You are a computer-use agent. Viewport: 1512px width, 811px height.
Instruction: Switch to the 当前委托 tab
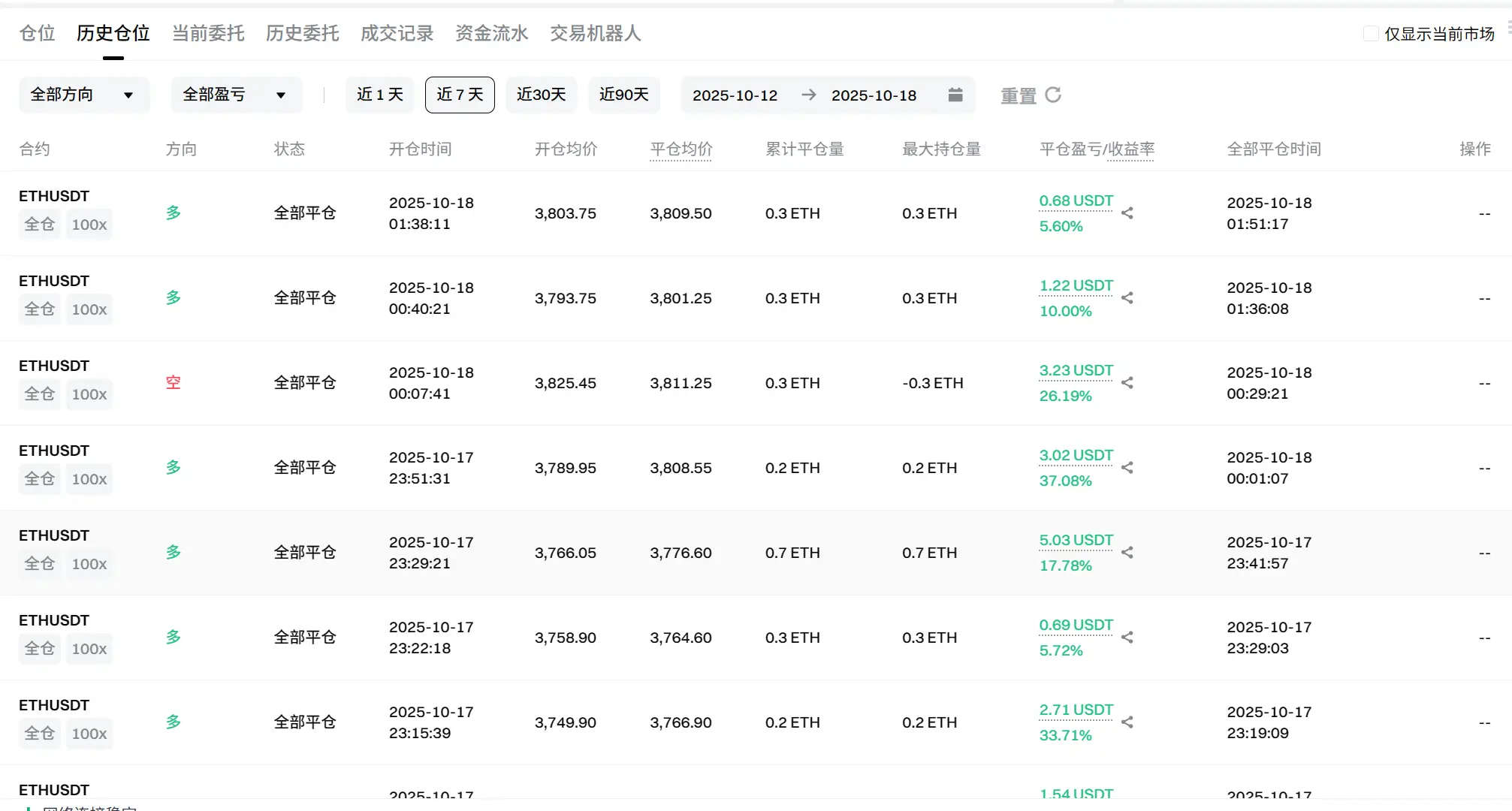pyautogui.click(x=208, y=33)
